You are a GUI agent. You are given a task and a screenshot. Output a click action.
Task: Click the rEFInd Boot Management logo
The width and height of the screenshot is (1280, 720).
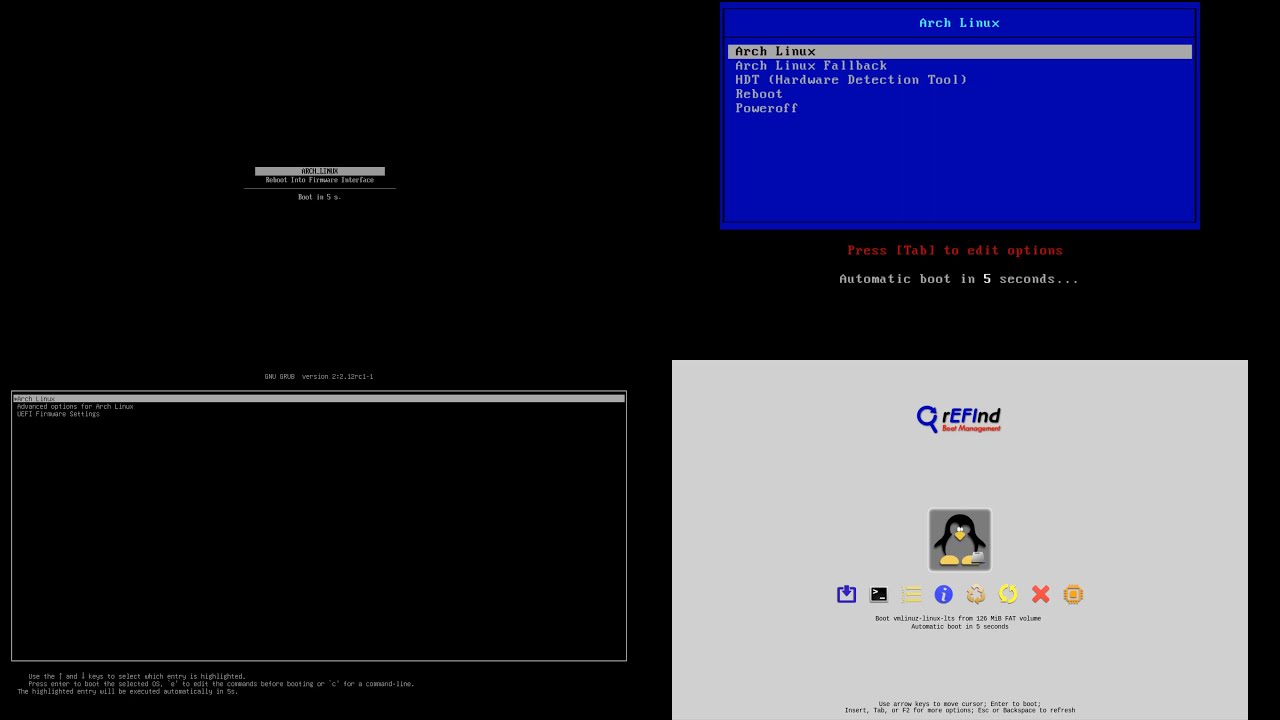(x=959, y=418)
